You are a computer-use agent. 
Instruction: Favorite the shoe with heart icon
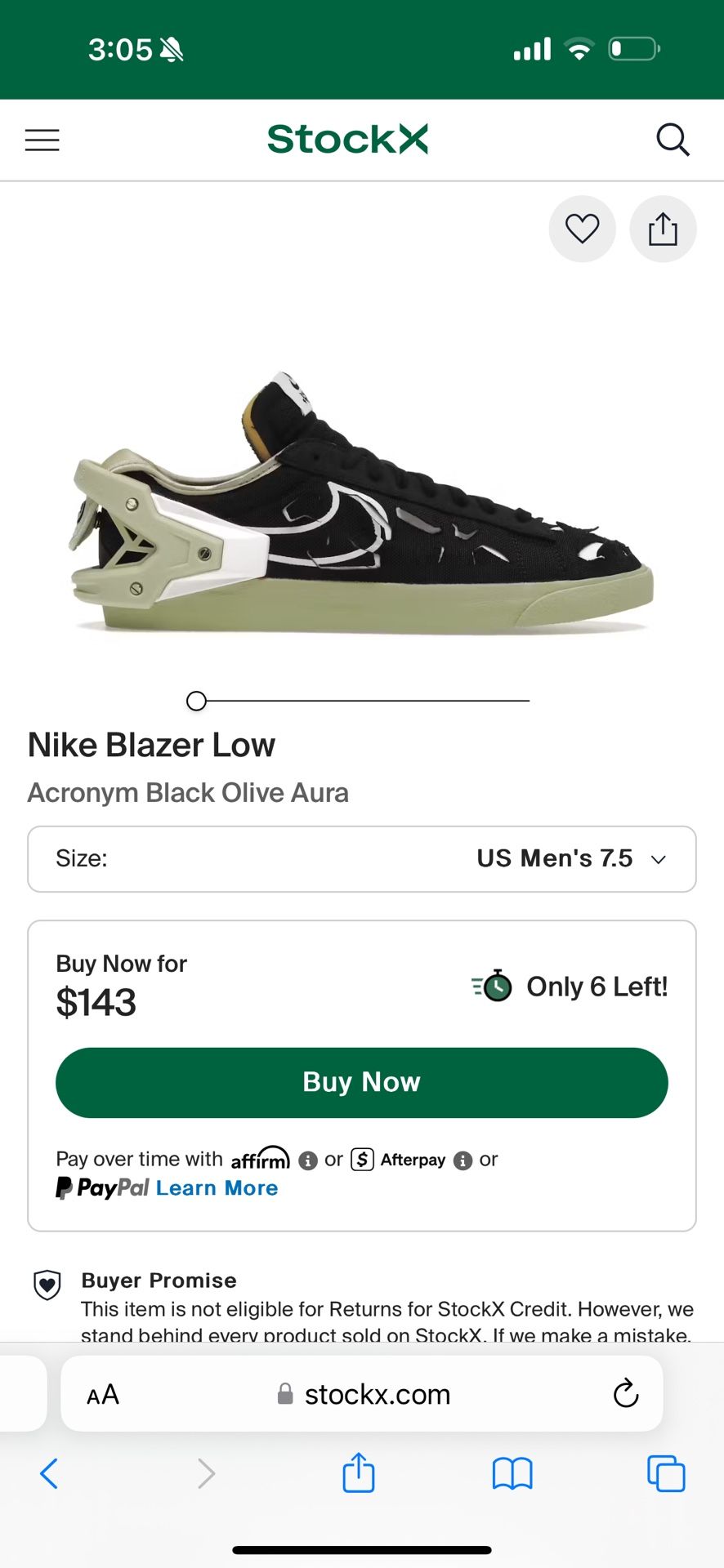pyautogui.click(x=582, y=229)
